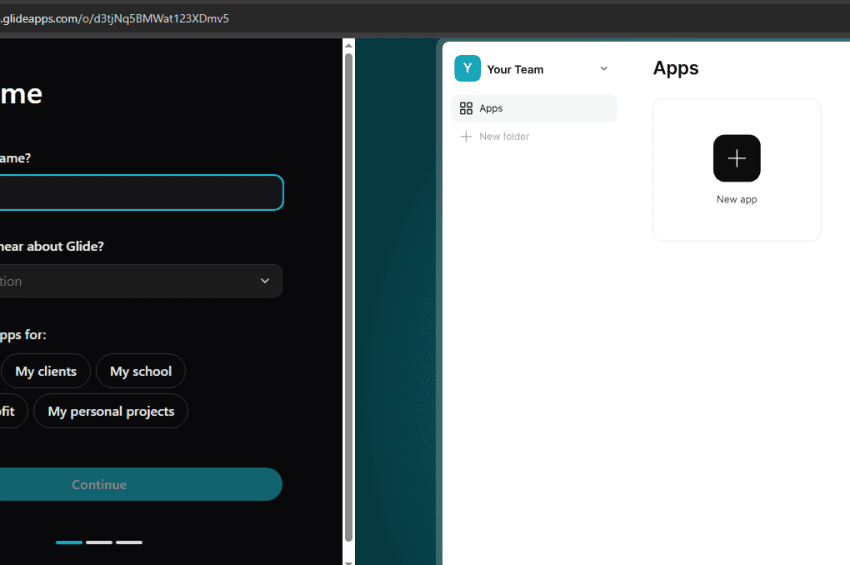The height and width of the screenshot is (565, 850).
Task: Click the plus icon beside New folder
Action: pos(466,136)
